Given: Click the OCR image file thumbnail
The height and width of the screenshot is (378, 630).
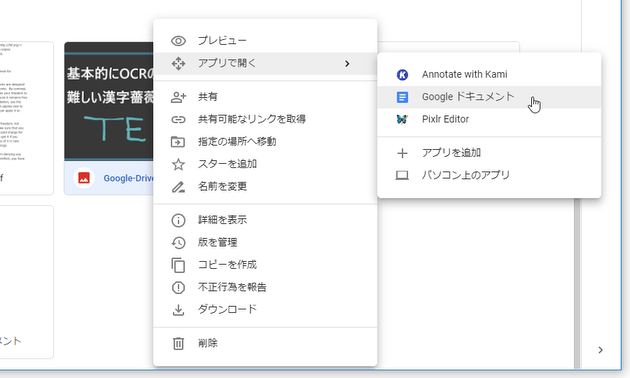Looking at the screenshot, I should pyautogui.click(x=109, y=101).
